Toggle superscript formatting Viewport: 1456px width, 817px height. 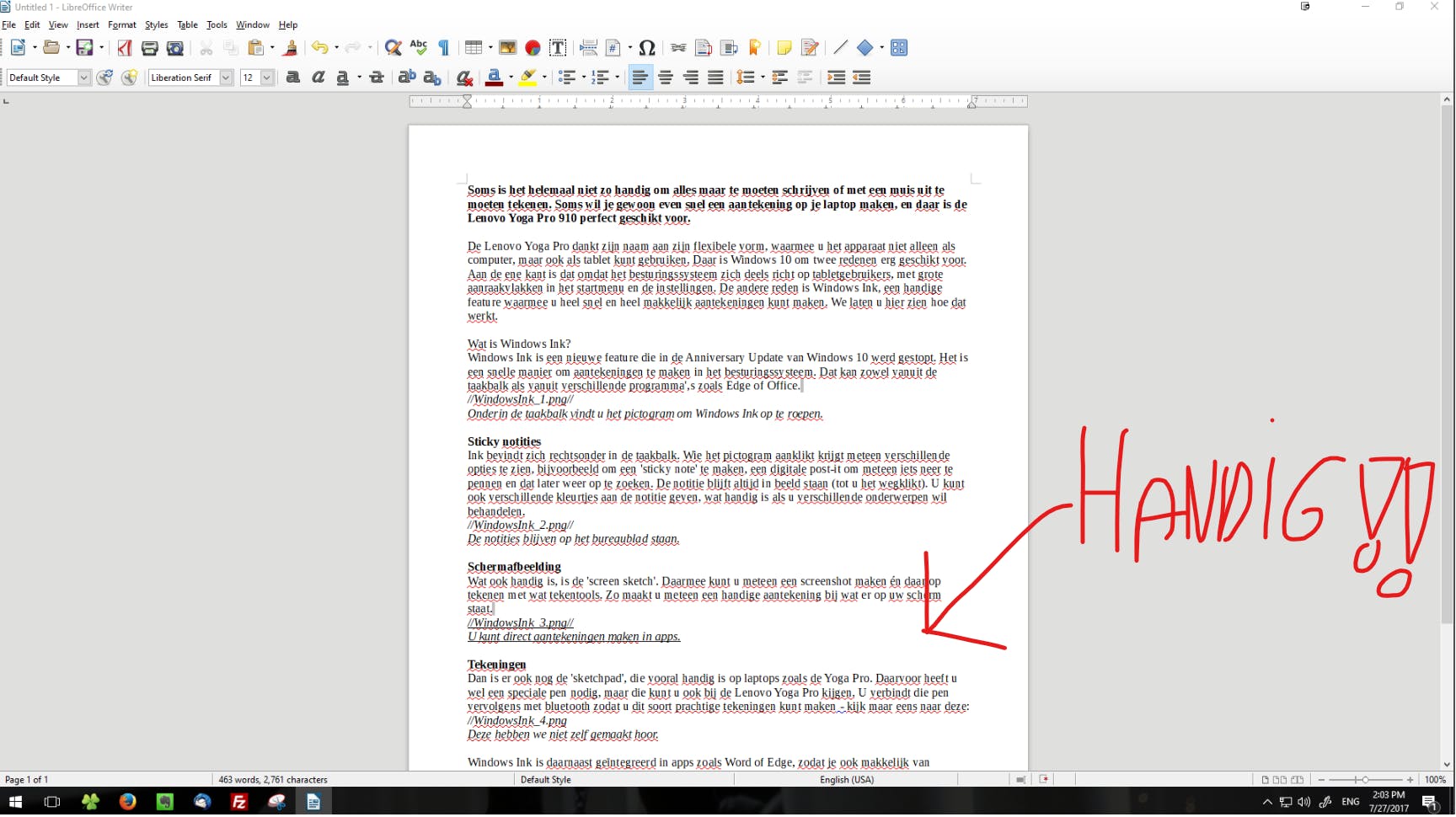407,78
